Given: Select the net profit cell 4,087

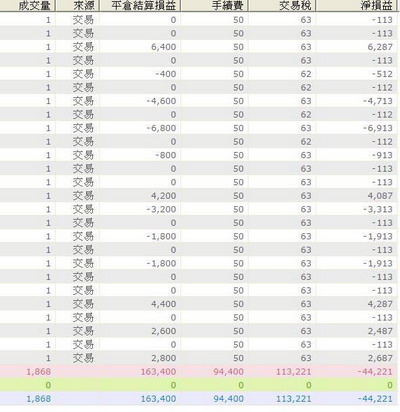Looking at the screenshot, I should click(x=380, y=196).
